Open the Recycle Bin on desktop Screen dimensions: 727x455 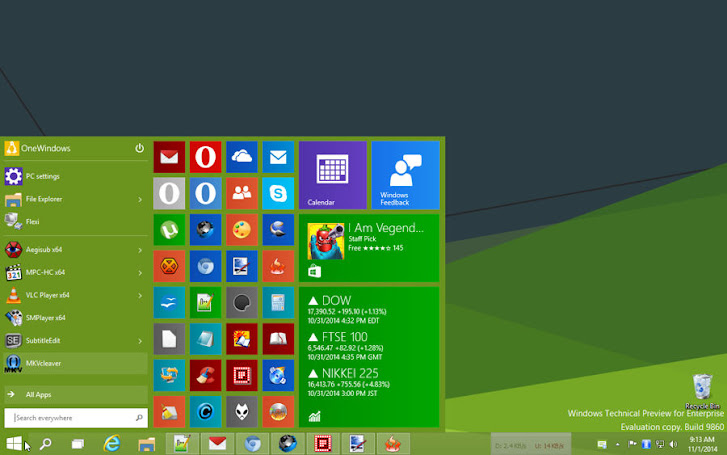click(702, 391)
